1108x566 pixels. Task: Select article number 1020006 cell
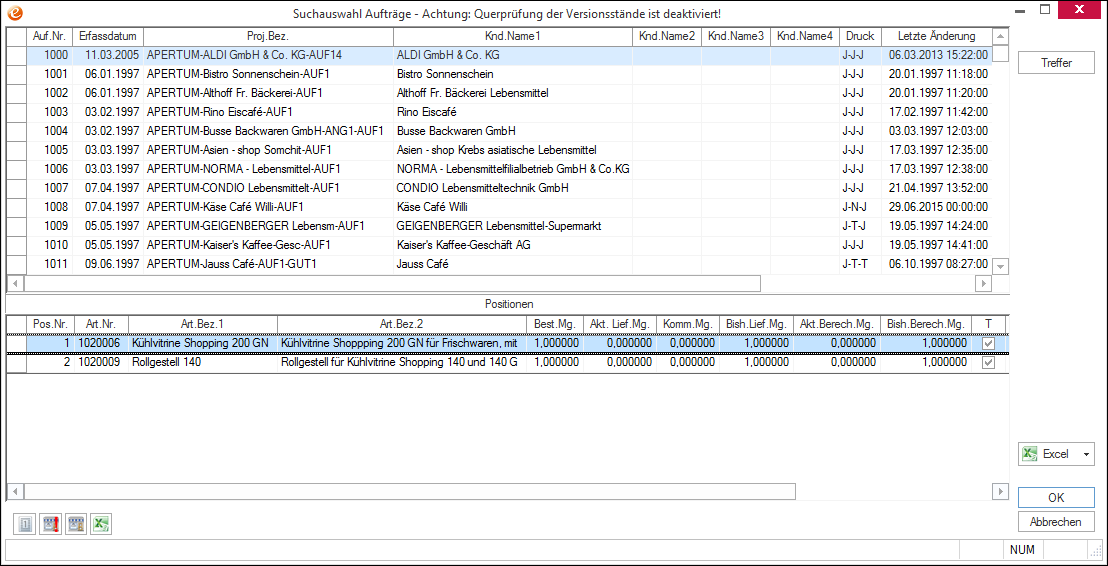click(x=102, y=343)
